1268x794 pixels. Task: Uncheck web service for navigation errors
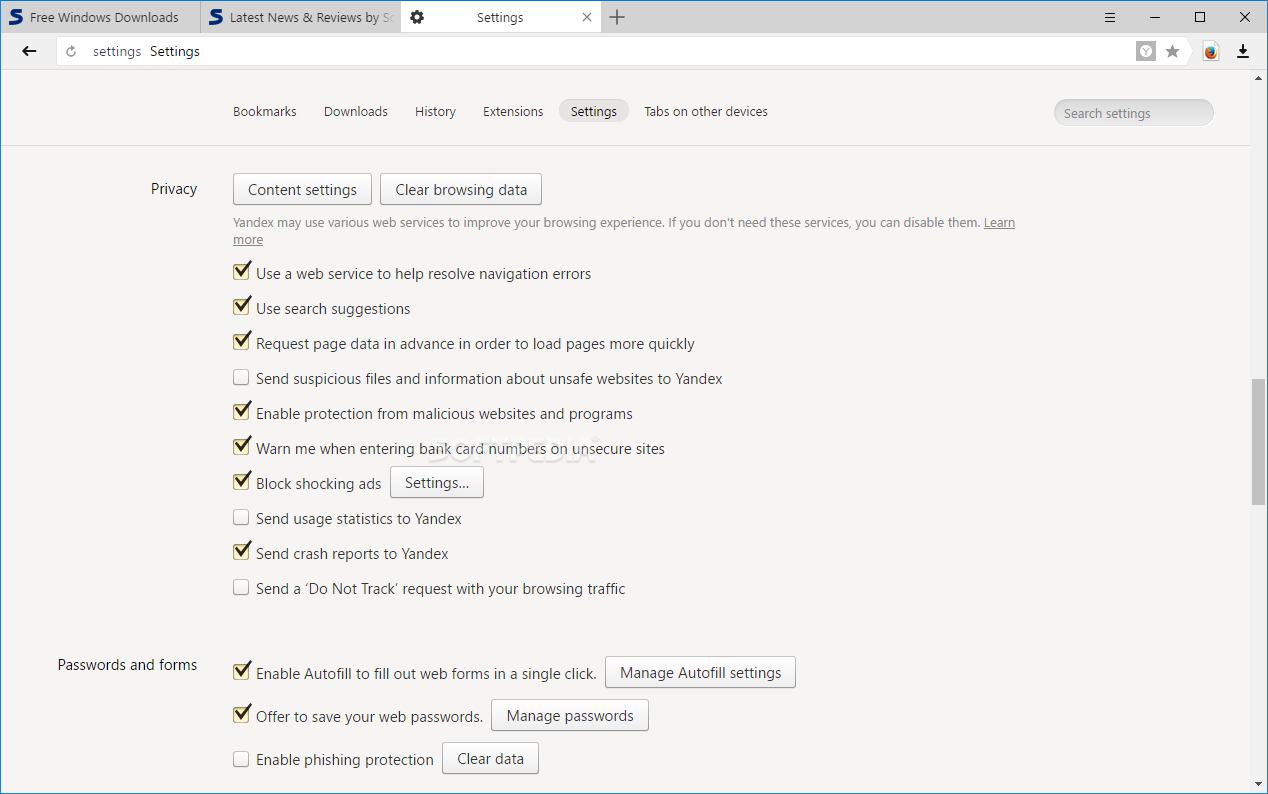pyautogui.click(x=241, y=272)
